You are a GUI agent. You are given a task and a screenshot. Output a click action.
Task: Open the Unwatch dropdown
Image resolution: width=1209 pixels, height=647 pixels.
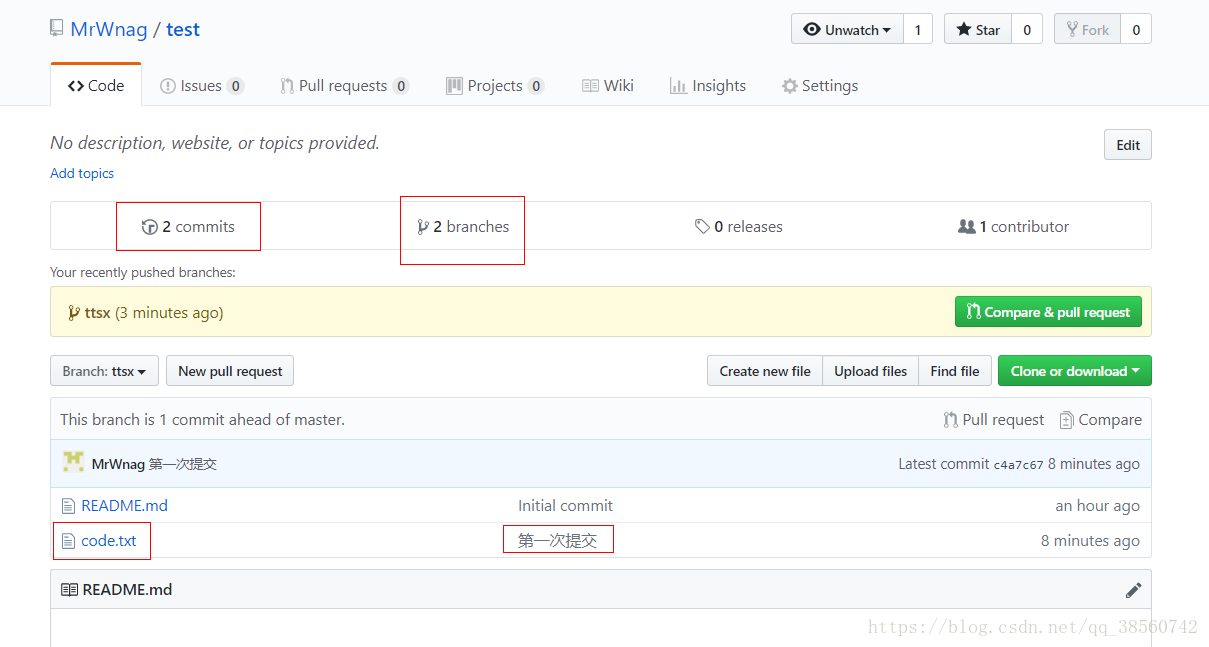click(x=847, y=29)
